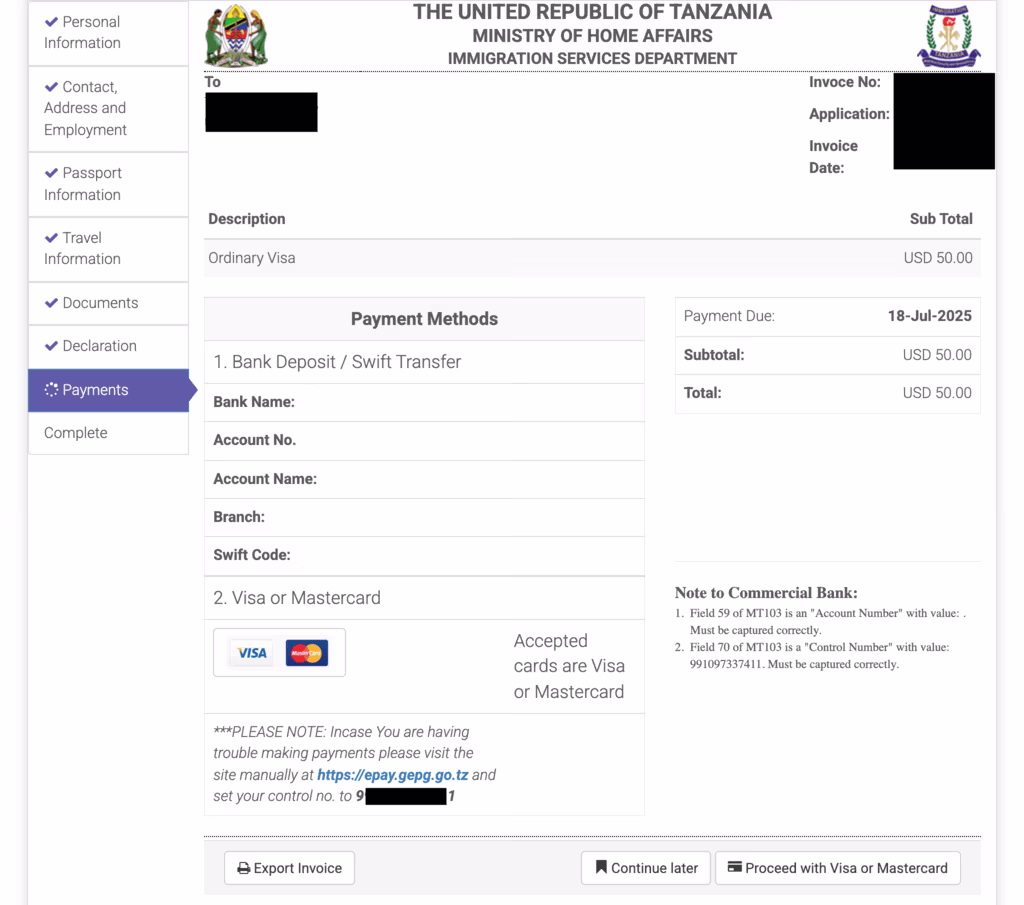1024x905 pixels.
Task: Proceed with Visa or Mastercard payment
Action: pyautogui.click(x=838, y=868)
